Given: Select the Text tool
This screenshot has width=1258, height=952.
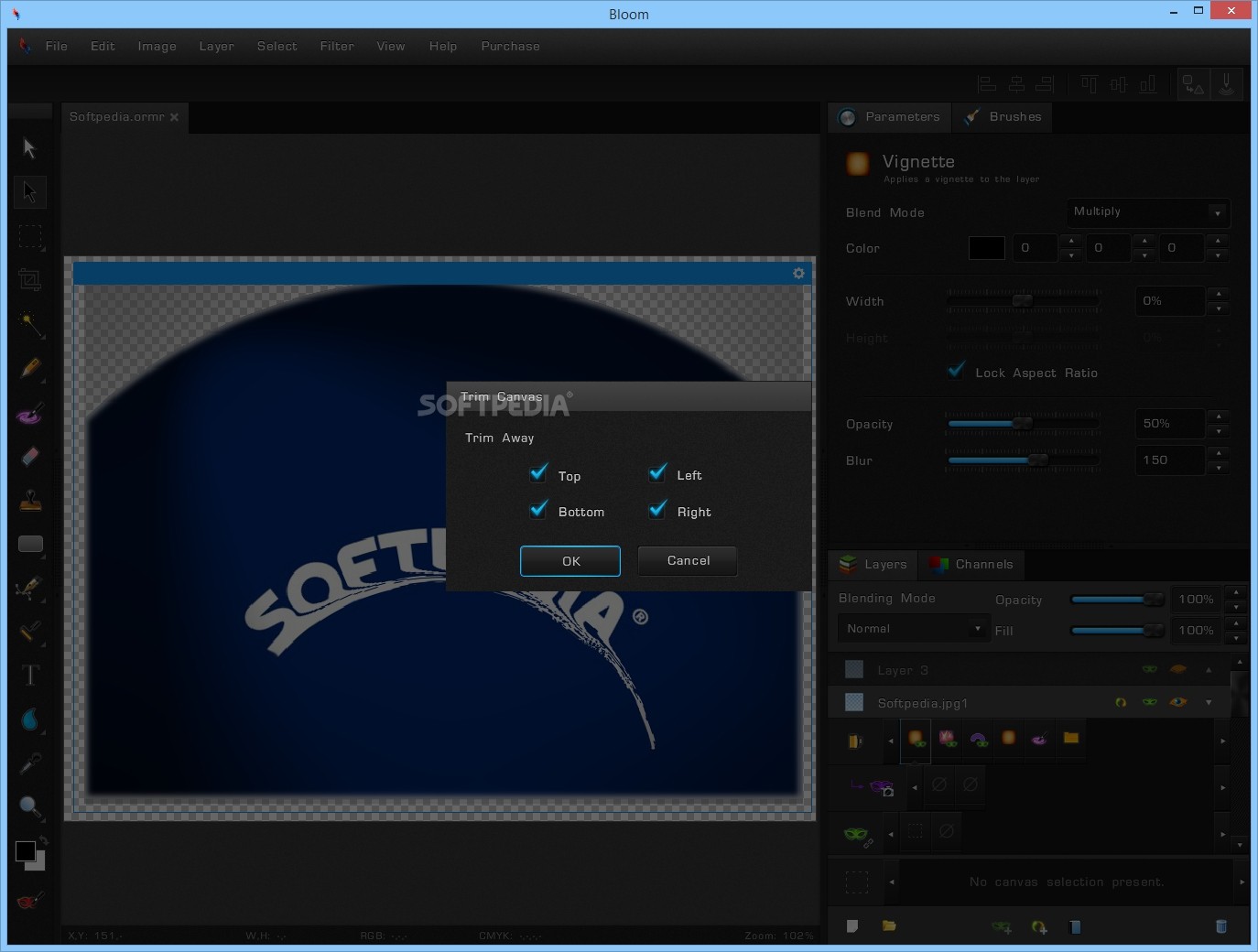Looking at the screenshot, I should [30, 676].
